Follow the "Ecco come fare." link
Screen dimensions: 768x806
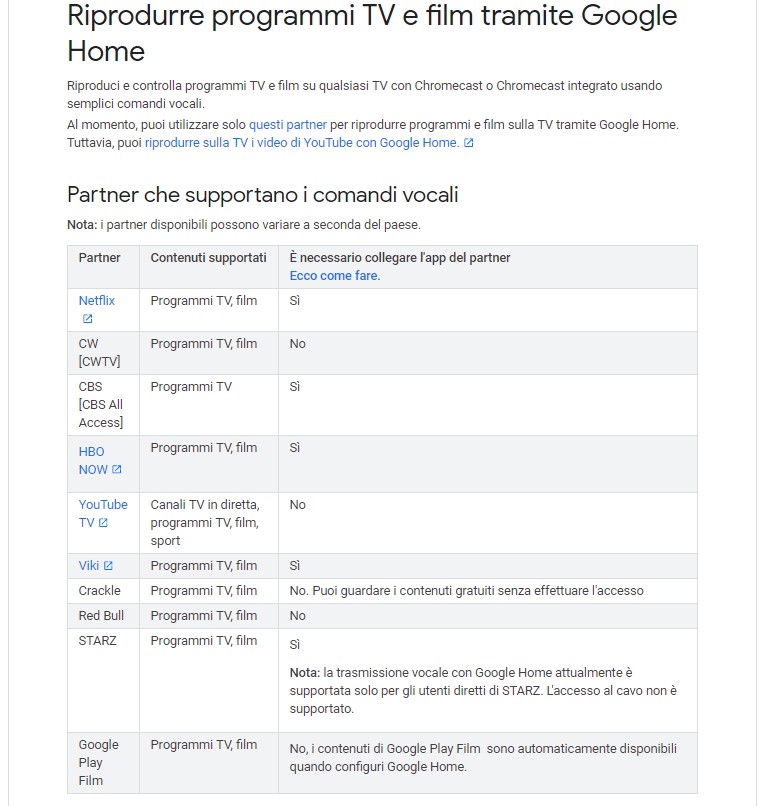point(335,276)
